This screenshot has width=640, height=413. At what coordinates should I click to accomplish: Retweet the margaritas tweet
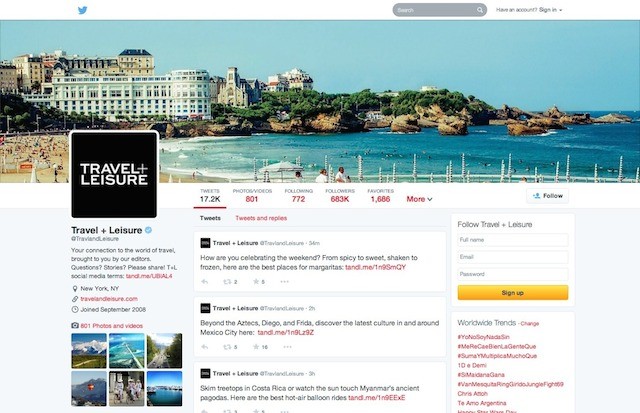click(230, 282)
